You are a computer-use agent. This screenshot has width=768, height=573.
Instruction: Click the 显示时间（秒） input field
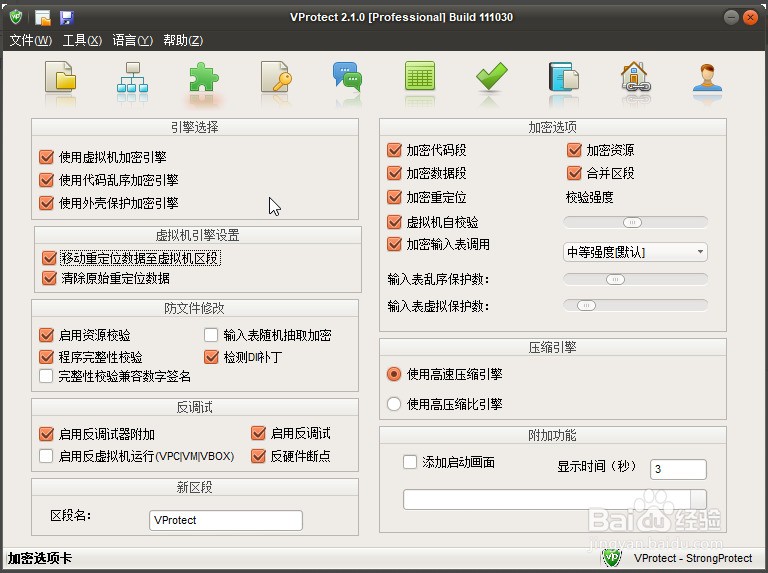678,469
